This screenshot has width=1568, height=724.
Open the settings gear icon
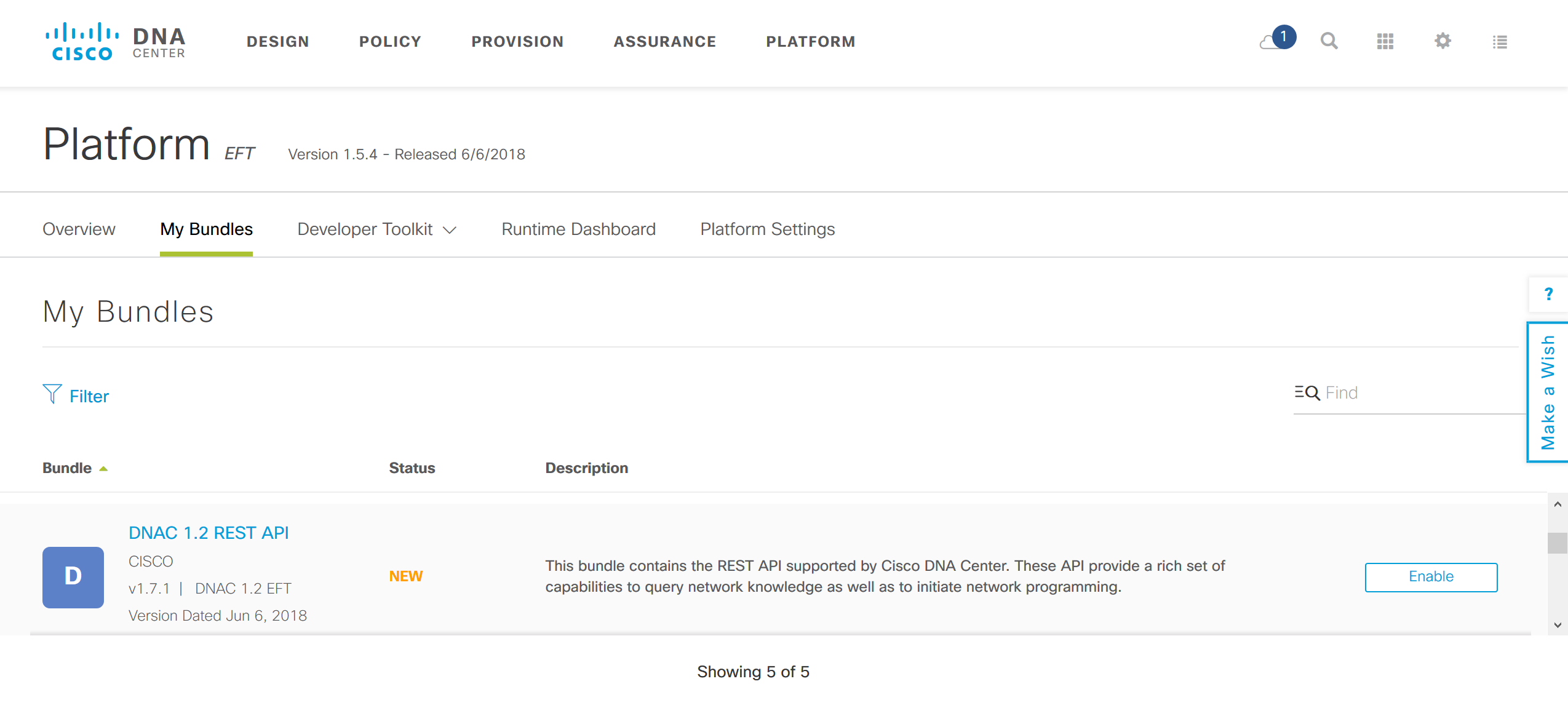coord(1443,41)
